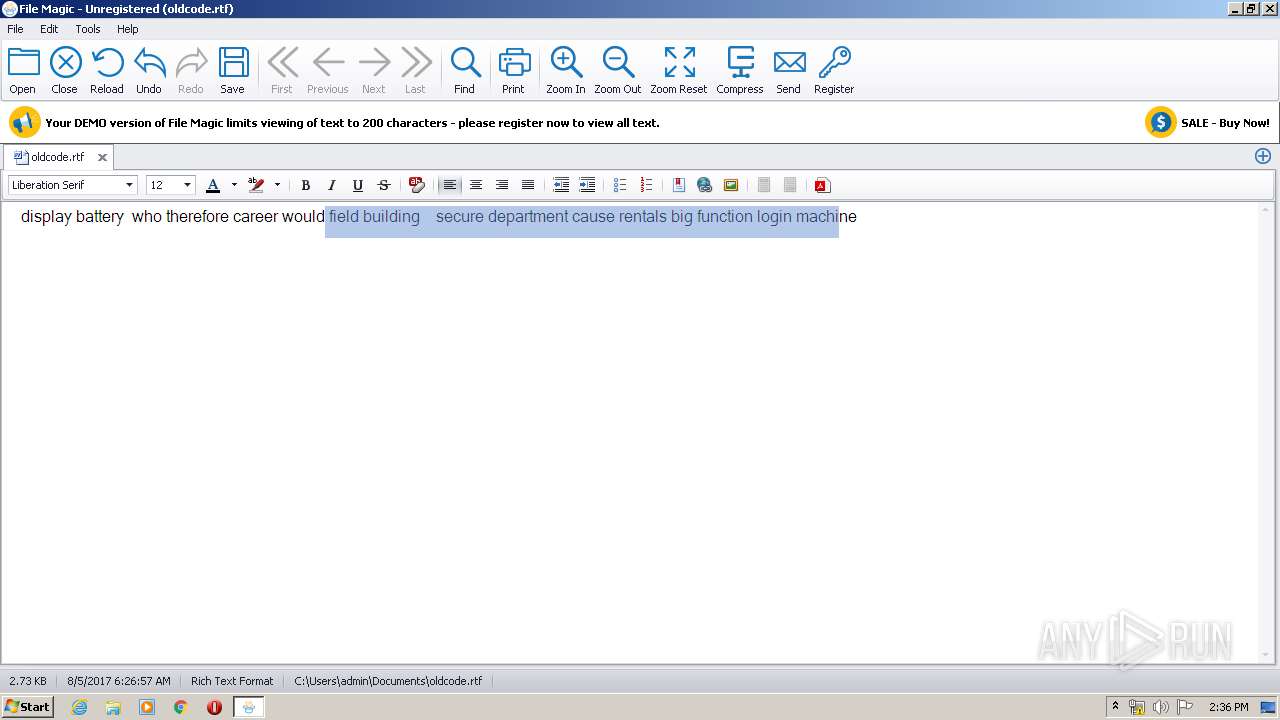The height and width of the screenshot is (720, 1280).
Task: Close the oldcode.rtf tab
Action: pos(102,157)
